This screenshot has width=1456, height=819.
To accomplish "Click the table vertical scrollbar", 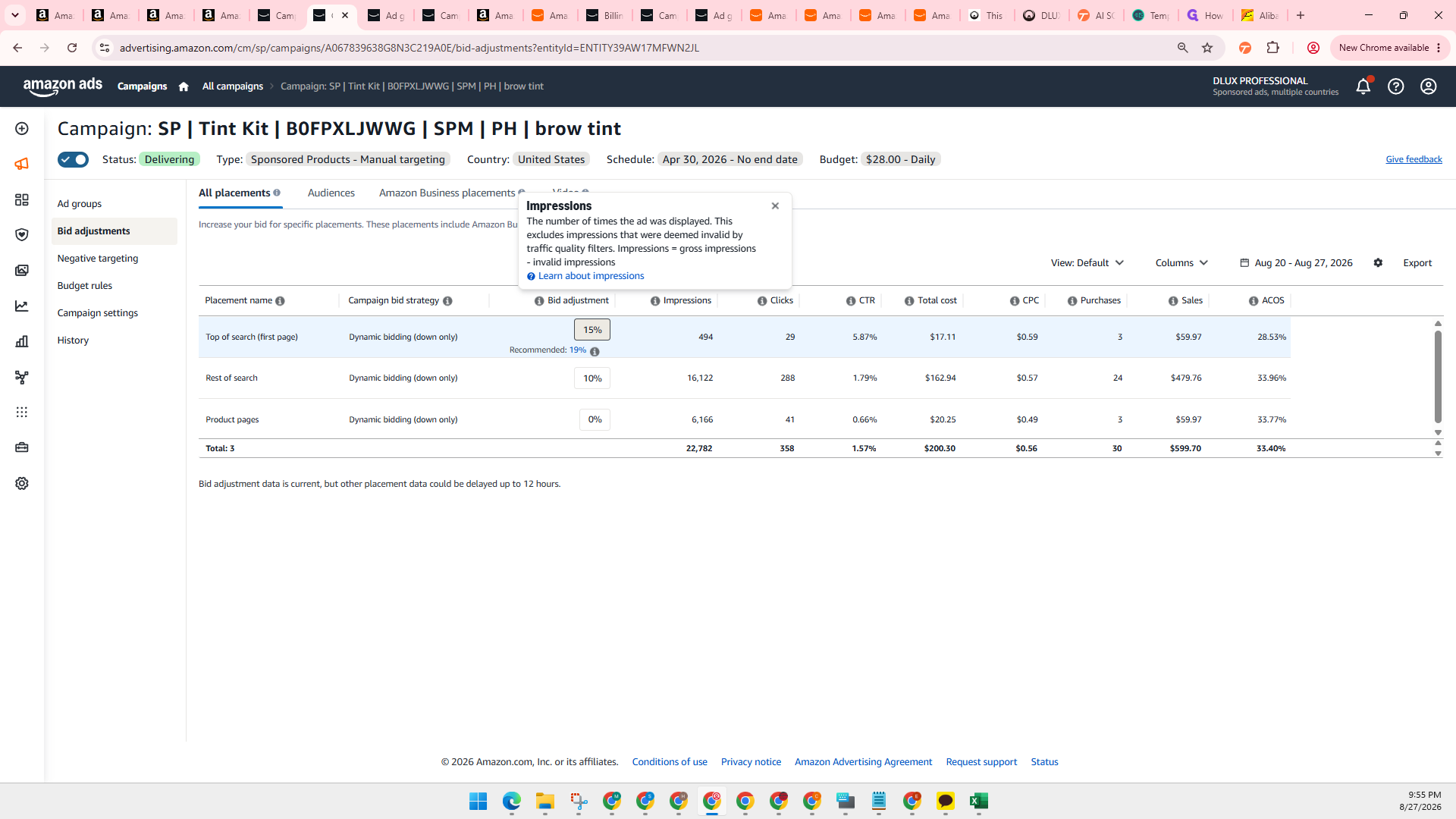I will (x=1438, y=377).
